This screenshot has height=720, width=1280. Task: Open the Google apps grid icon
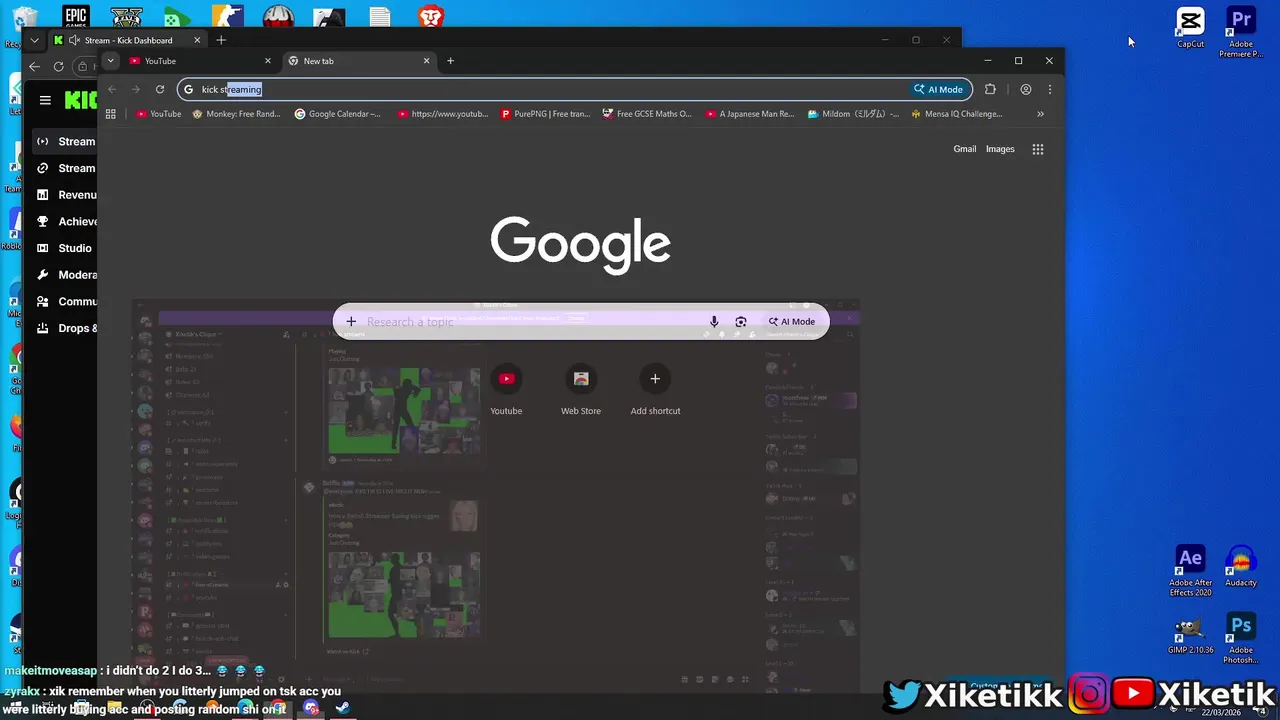[x=1038, y=149]
